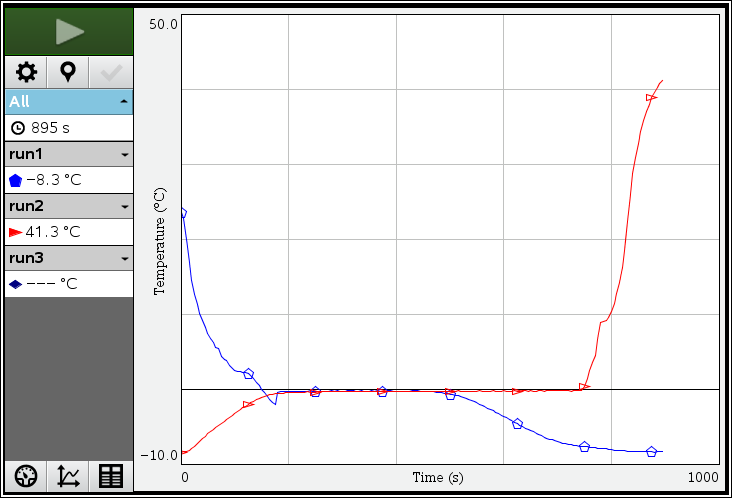Switch to the Table view icon
Image resolution: width=732 pixels, height=498 pixels.
point(111,476)
